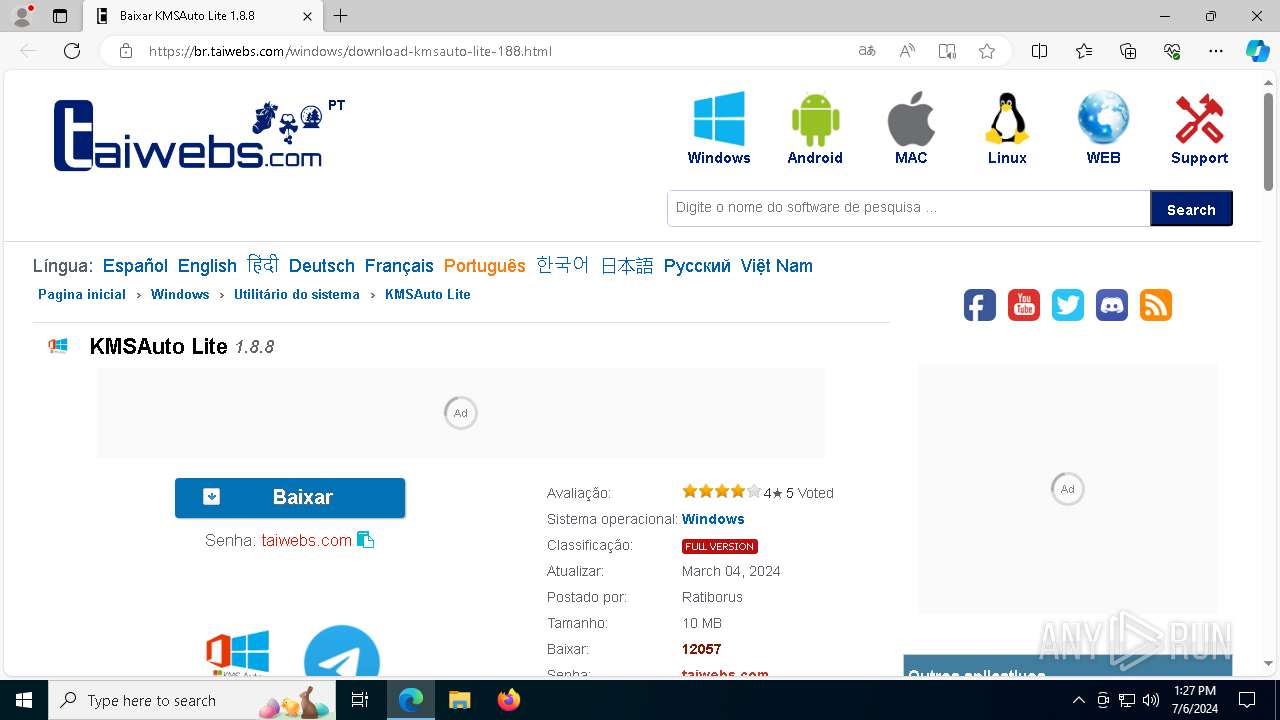Viewport: 1280px width, 720px height.
Task: Close the Baixar KMSAuto Lite tab
Action: point(308,16)
